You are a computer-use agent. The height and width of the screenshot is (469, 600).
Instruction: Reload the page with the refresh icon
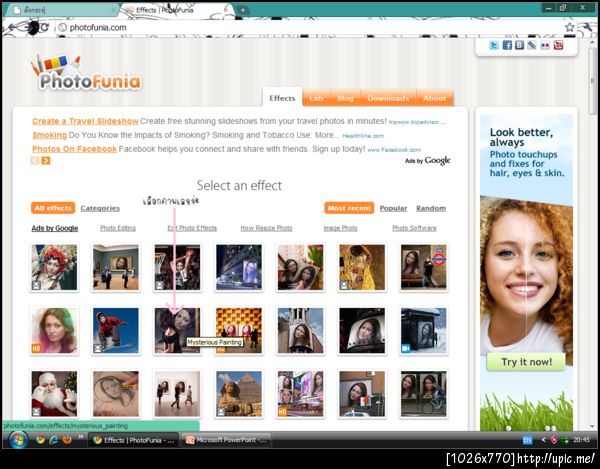pyautogui.click(x=45, y=27)
